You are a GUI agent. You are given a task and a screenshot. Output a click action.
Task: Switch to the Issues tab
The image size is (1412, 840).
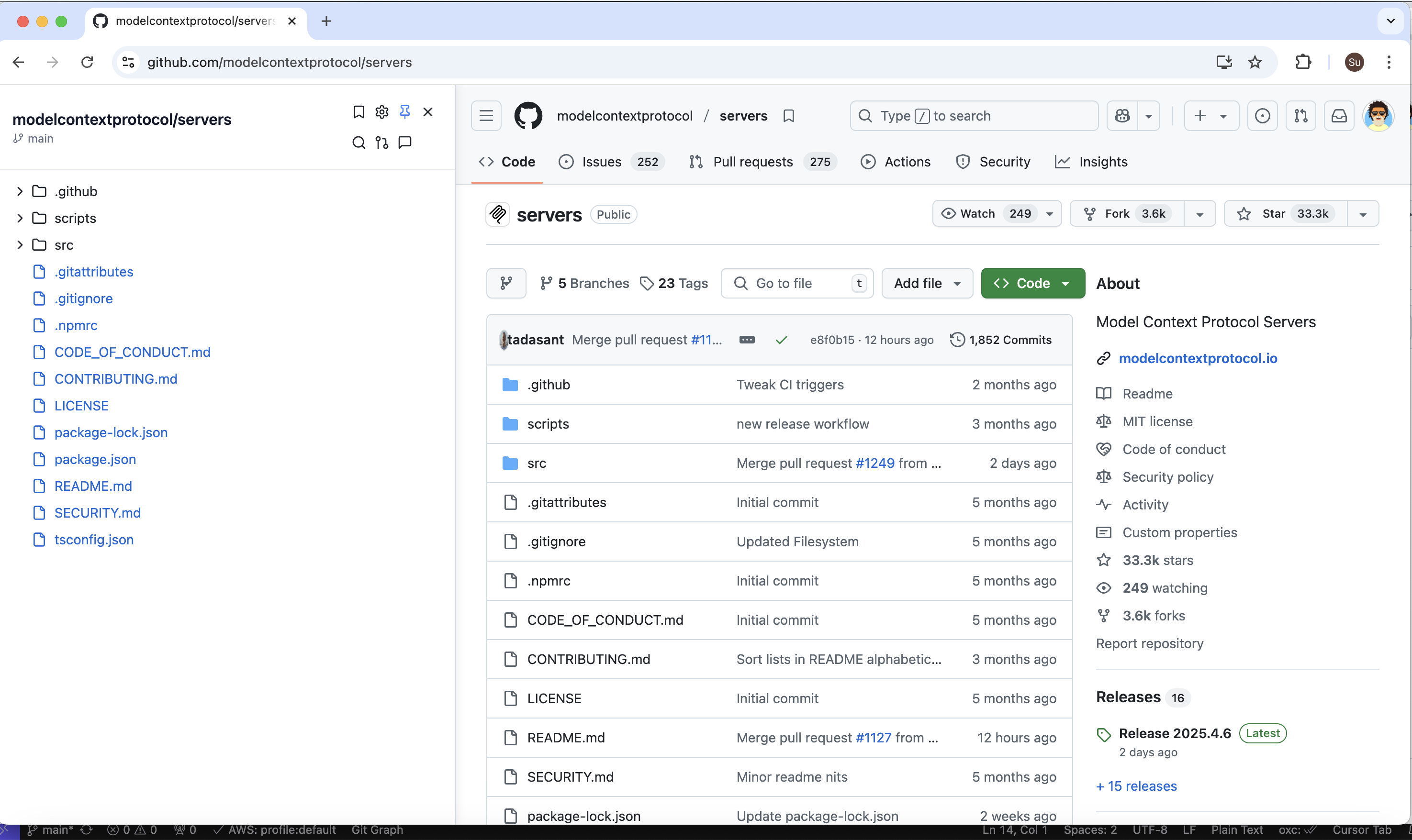602,162
